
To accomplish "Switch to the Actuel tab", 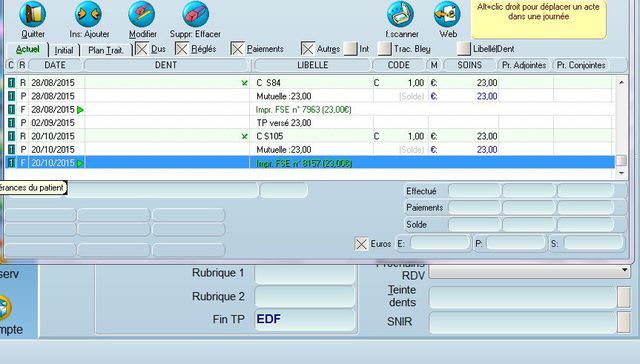I will [x=28, y=49].
